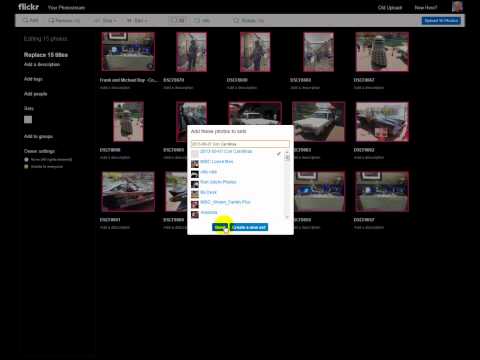Select the blue car photo in second row

382,122
